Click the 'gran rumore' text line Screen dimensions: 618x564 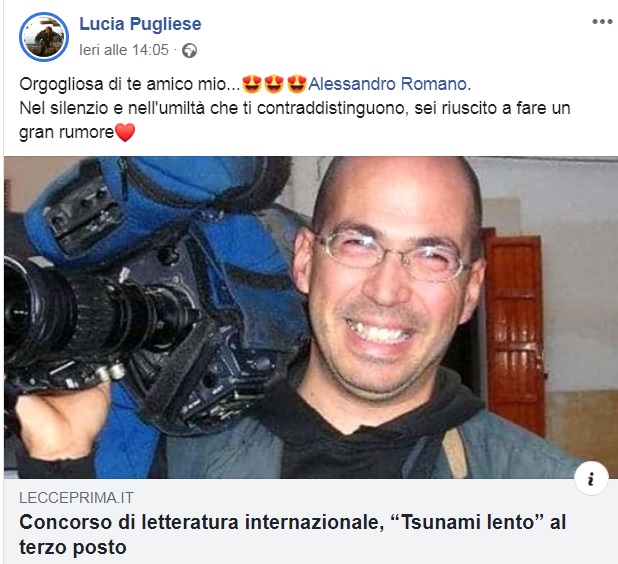tap(67, 132)
